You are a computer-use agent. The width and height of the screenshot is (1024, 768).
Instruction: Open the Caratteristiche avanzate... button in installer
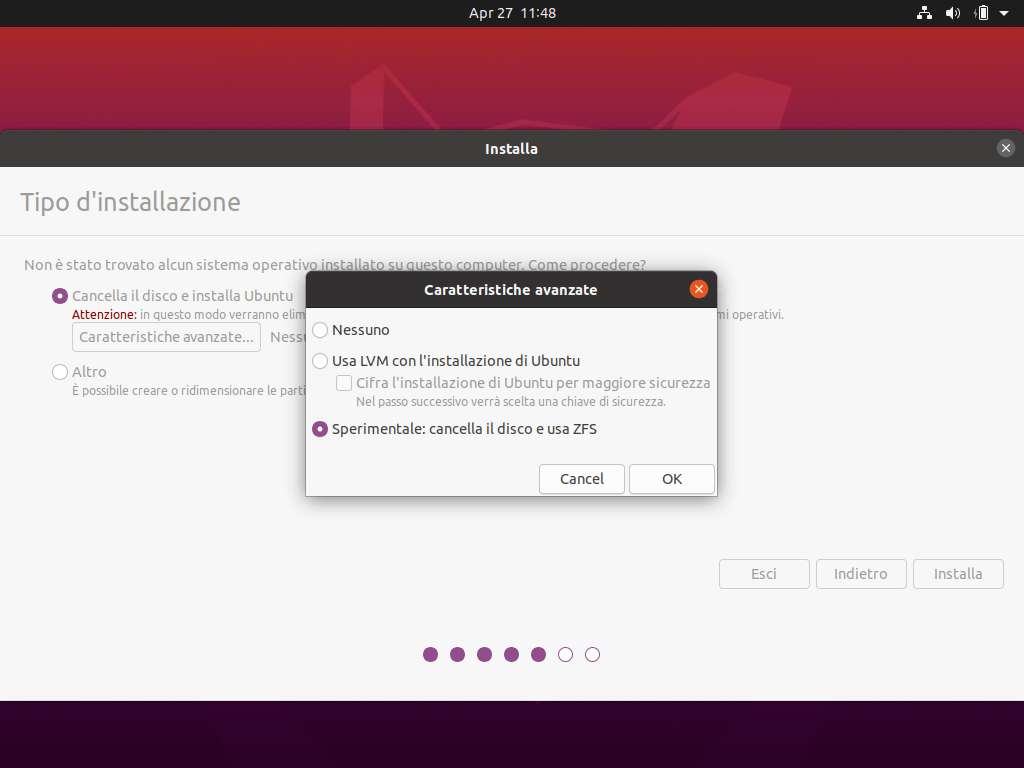tap(167, 337)
